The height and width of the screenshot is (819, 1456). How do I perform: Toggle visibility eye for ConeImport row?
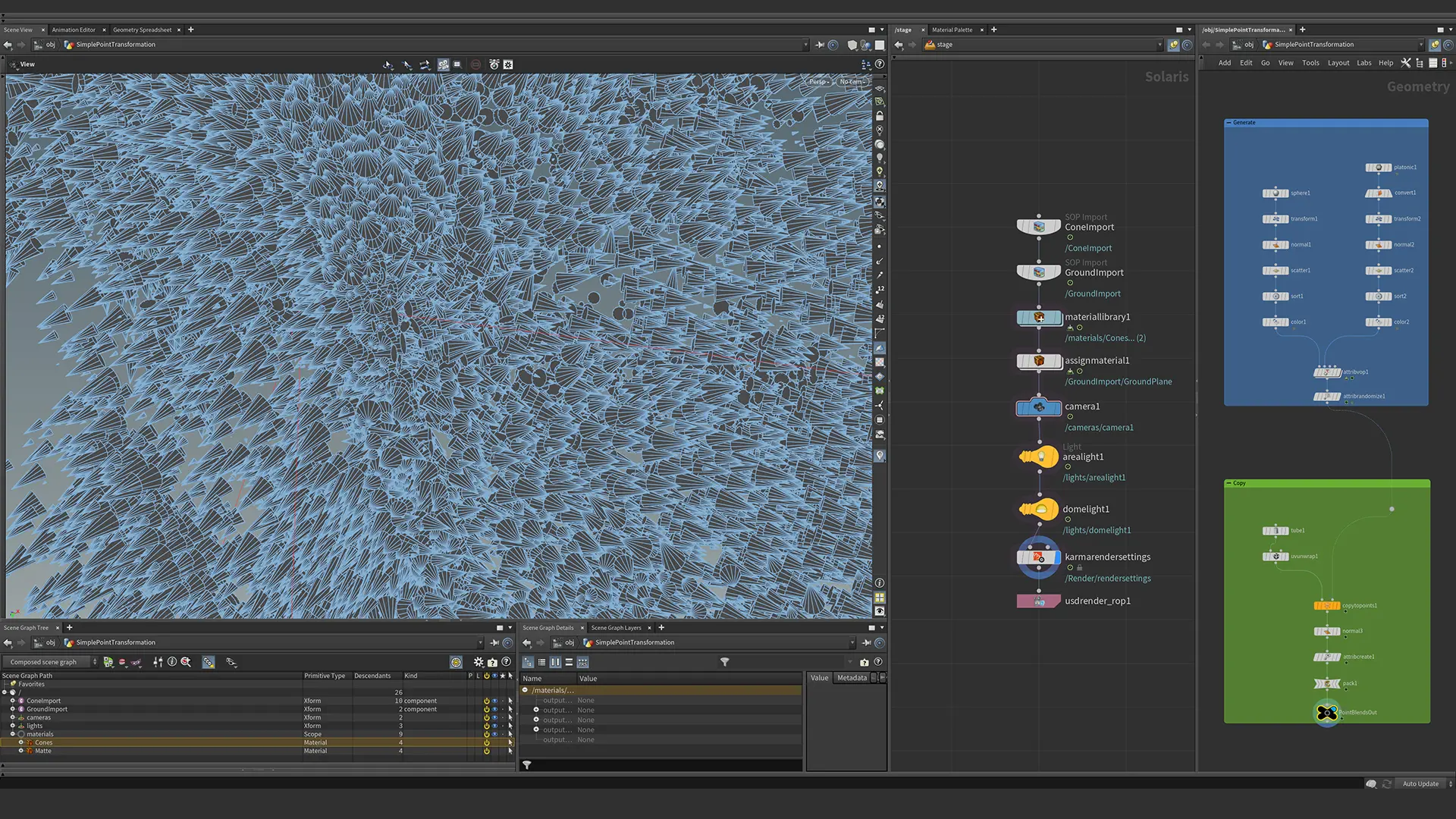point(494,701)
